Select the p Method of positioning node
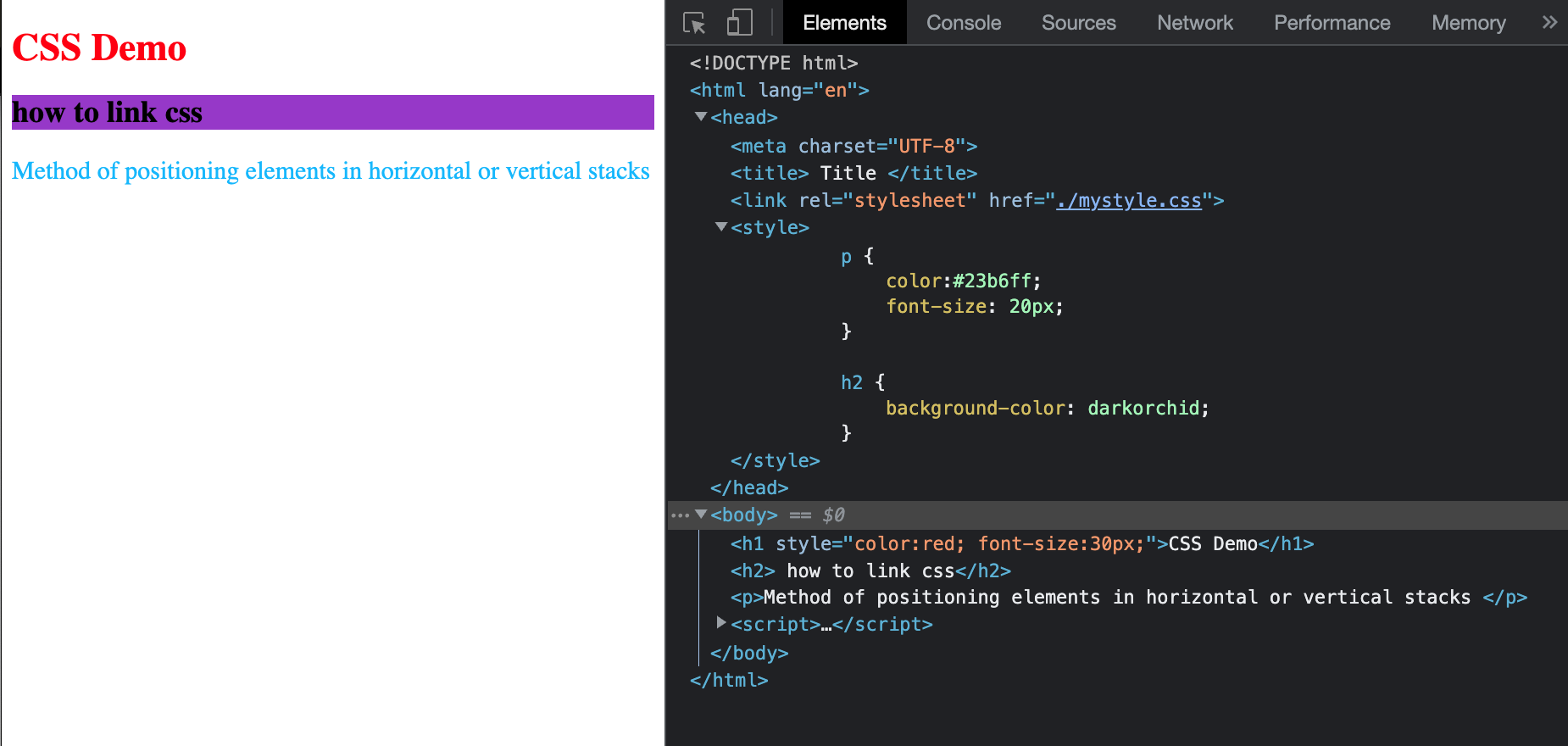 [1129, 598]
